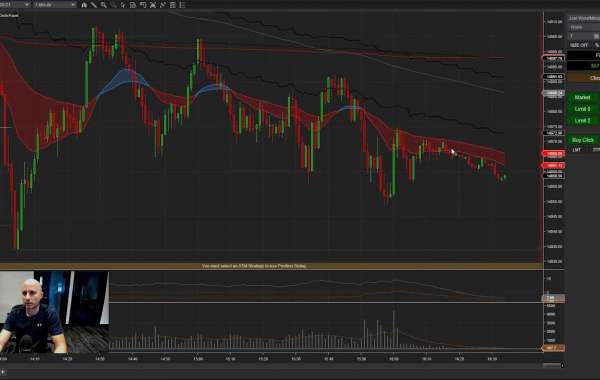
Task: Click the dimmed zoom out magnifier icon
Action: click(114, 5)
